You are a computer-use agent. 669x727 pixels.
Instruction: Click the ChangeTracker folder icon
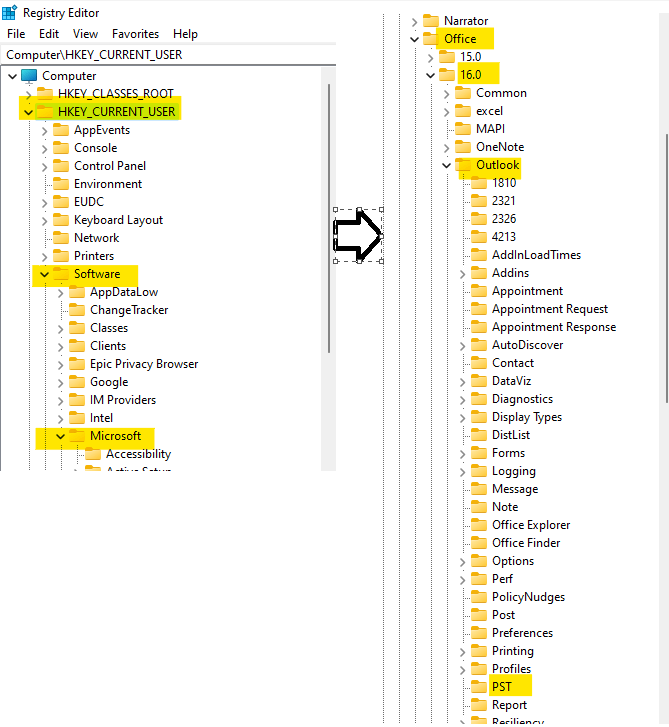click(x=77, y=310)
